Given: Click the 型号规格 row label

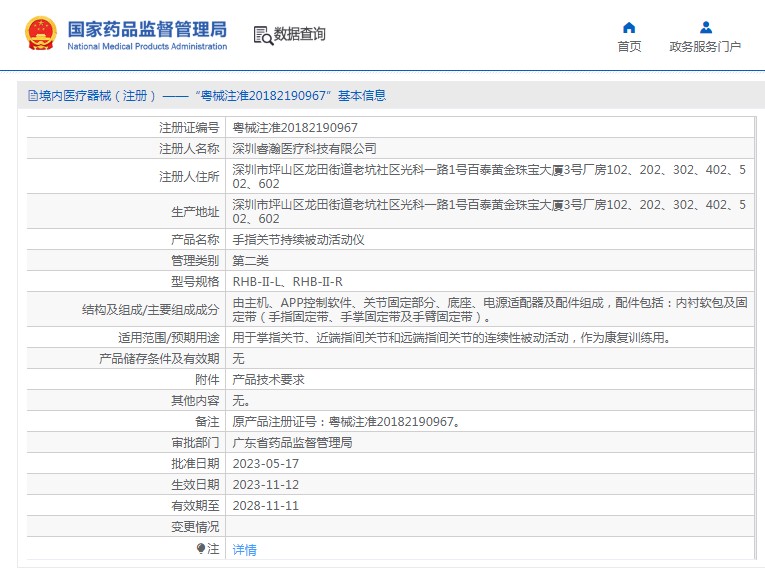Looking at the screenshot, I should click(195, 281).
